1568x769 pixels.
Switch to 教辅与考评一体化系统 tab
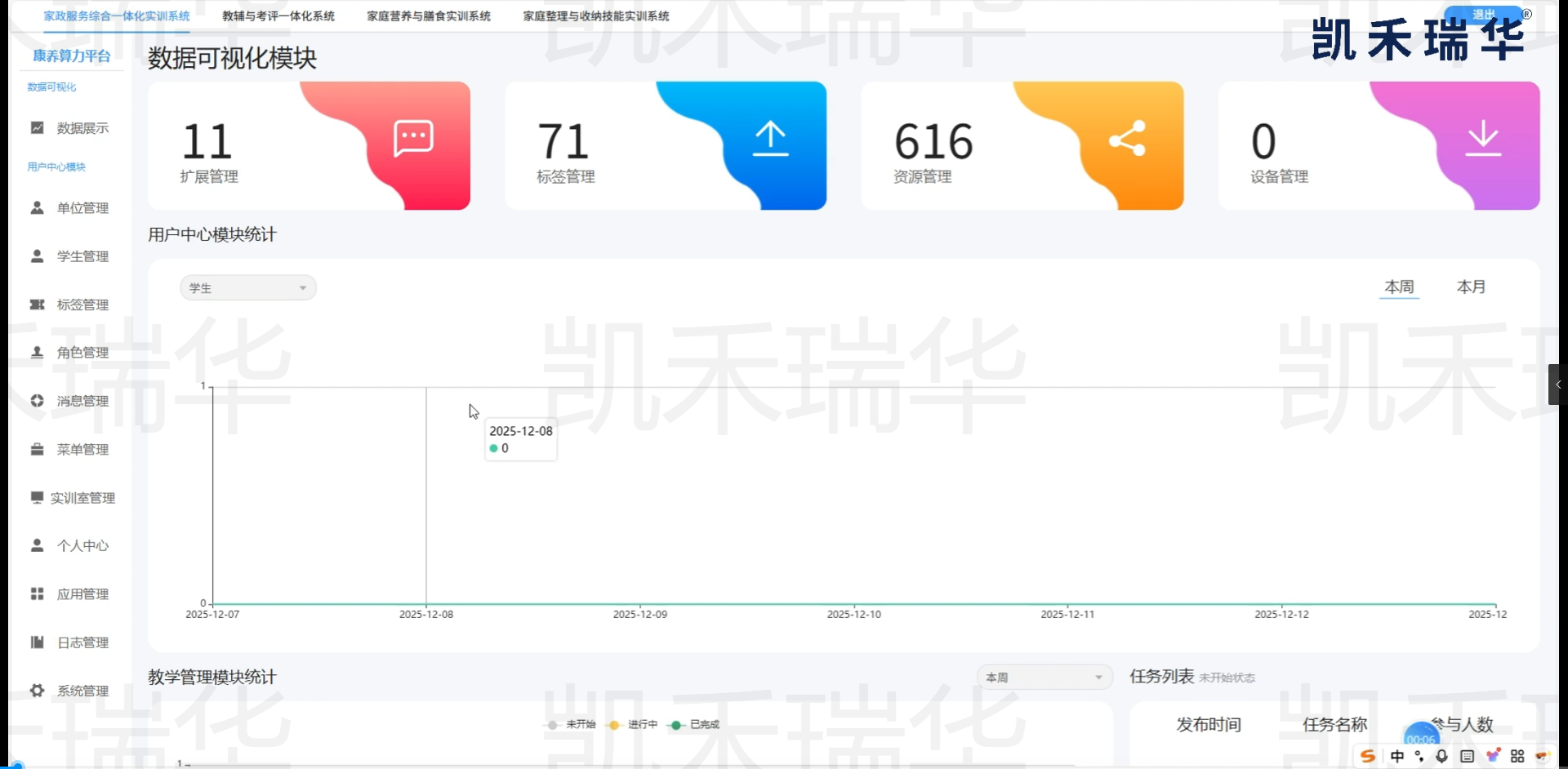[x=278, y=16]
